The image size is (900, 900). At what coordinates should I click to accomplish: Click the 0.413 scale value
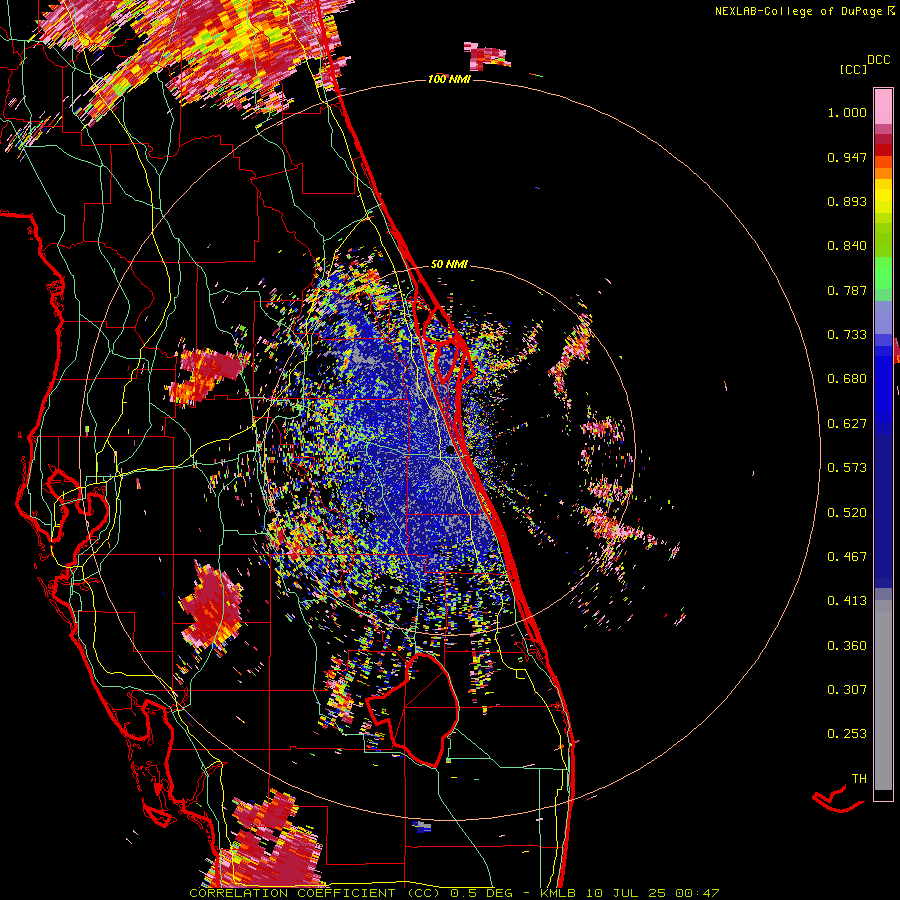(x=847, y=601)
